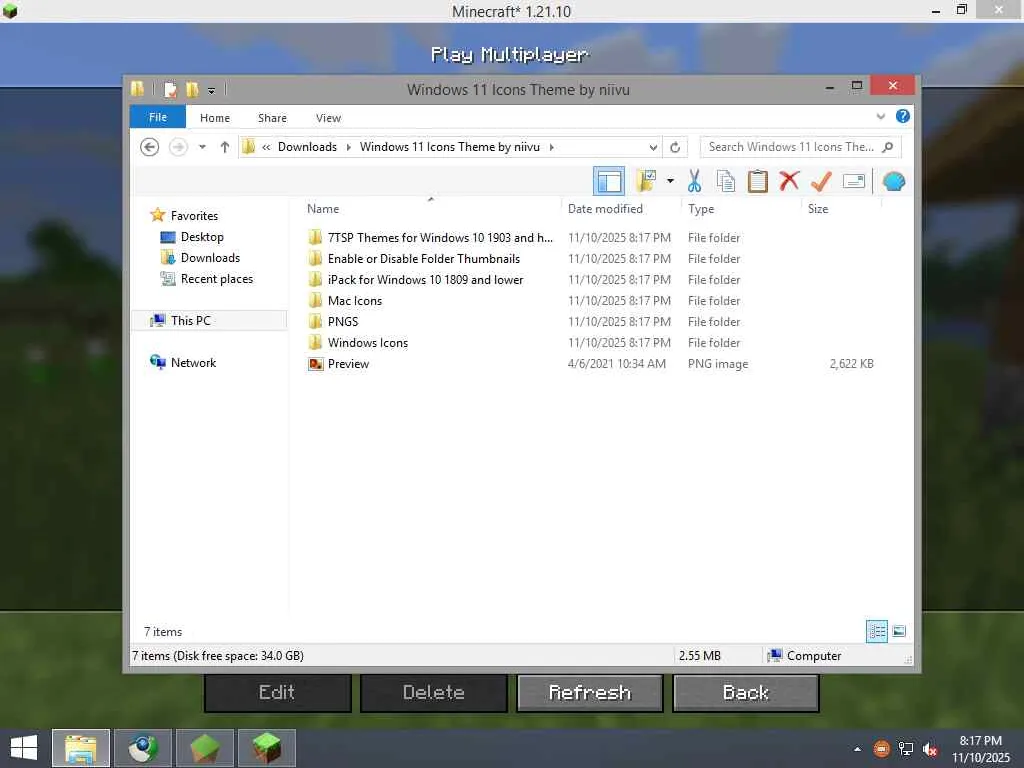Viewport: 1024px width, 768px height.
Task: Click the Forward navigation arrow
Action: (x=178, y=147)
